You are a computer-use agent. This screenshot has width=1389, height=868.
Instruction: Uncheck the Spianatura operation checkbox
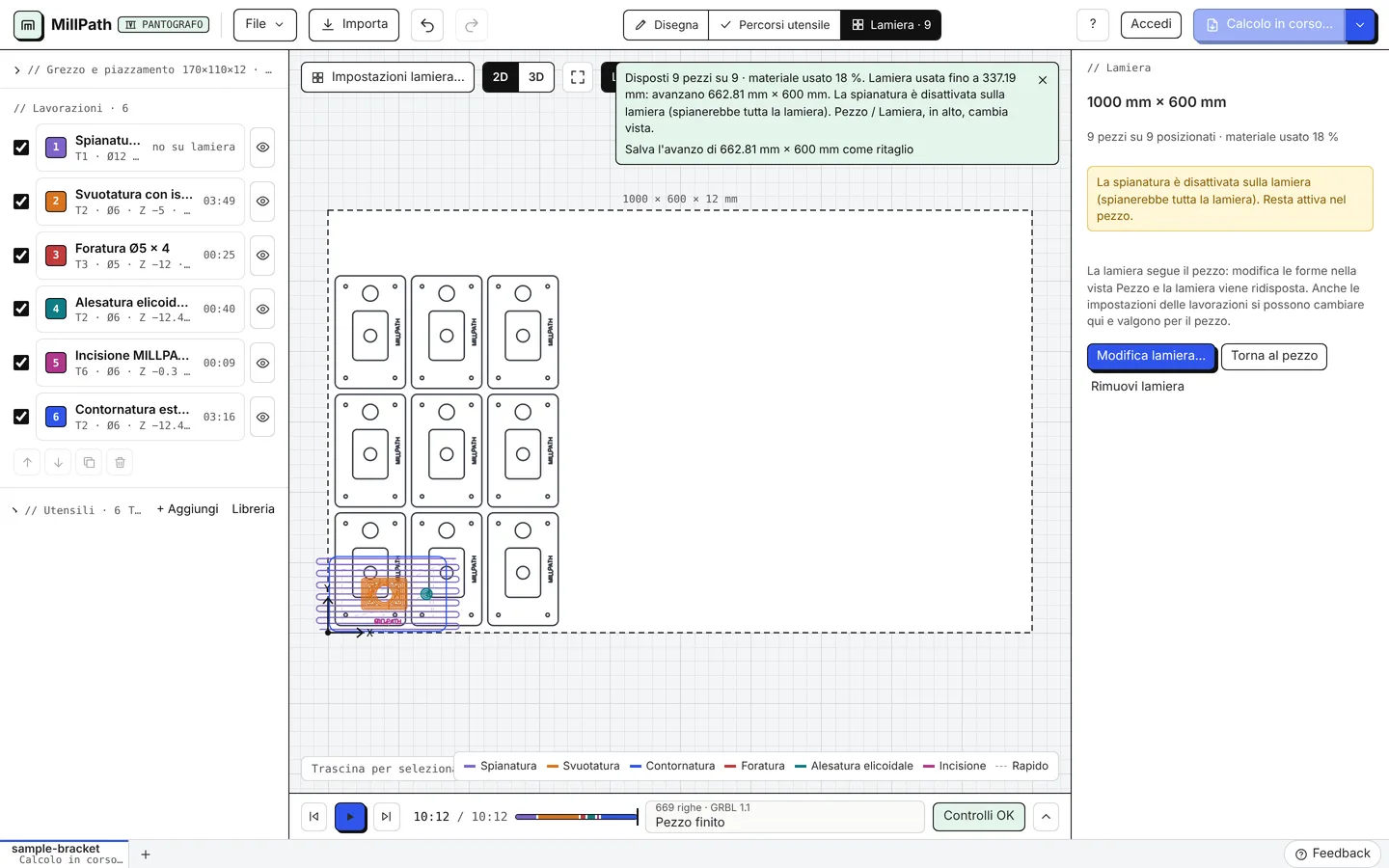[21, 148]
